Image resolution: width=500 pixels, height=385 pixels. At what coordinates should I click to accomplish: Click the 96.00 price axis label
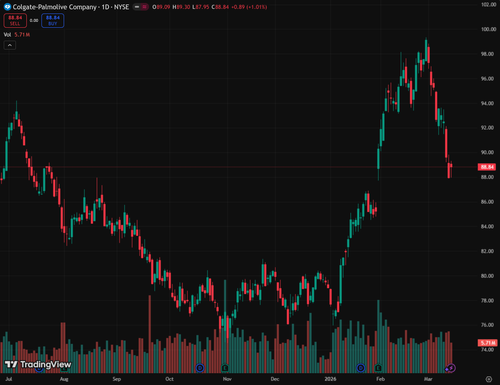487,79
